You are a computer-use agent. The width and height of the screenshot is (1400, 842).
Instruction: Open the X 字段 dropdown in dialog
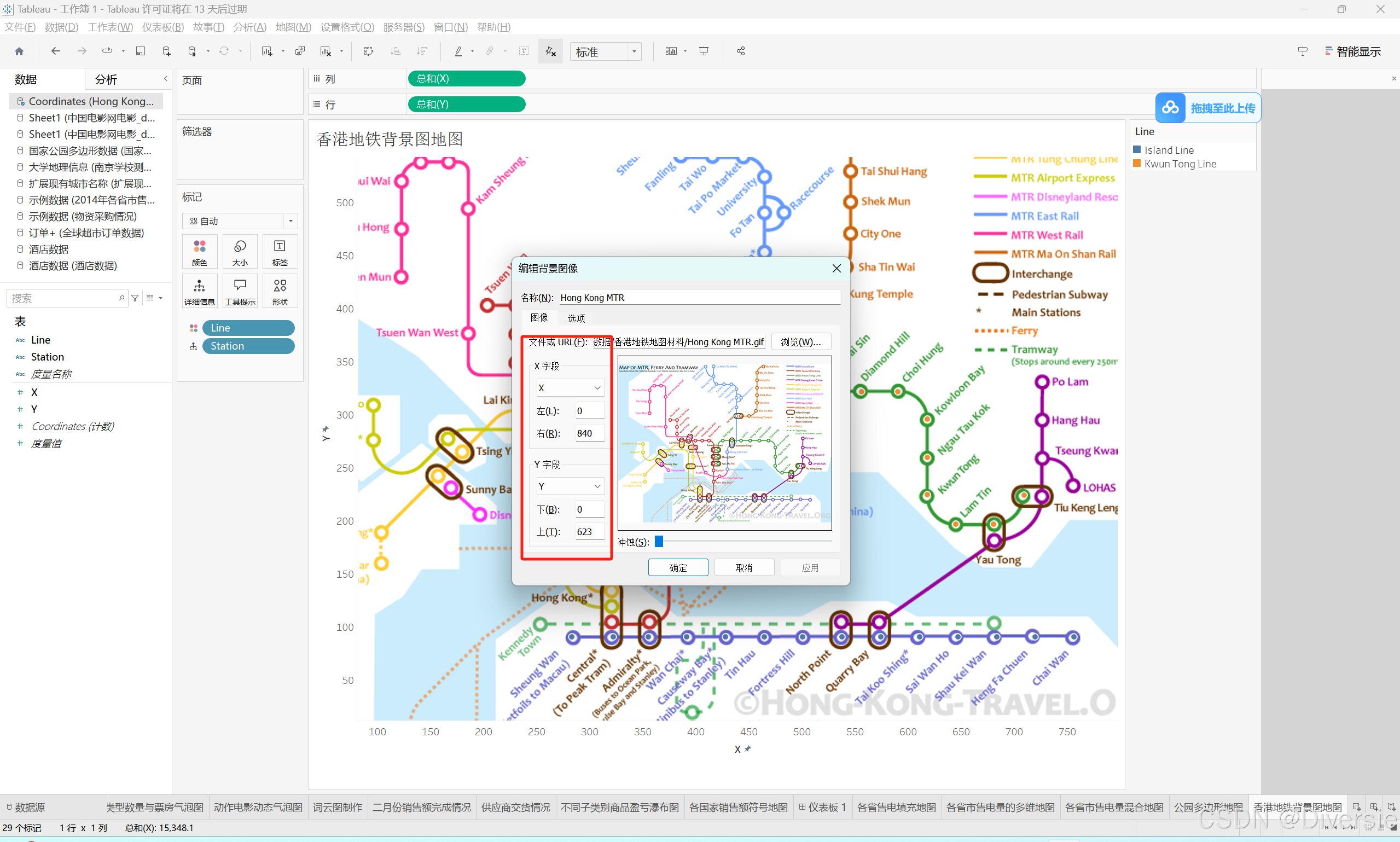click(570, 388)
